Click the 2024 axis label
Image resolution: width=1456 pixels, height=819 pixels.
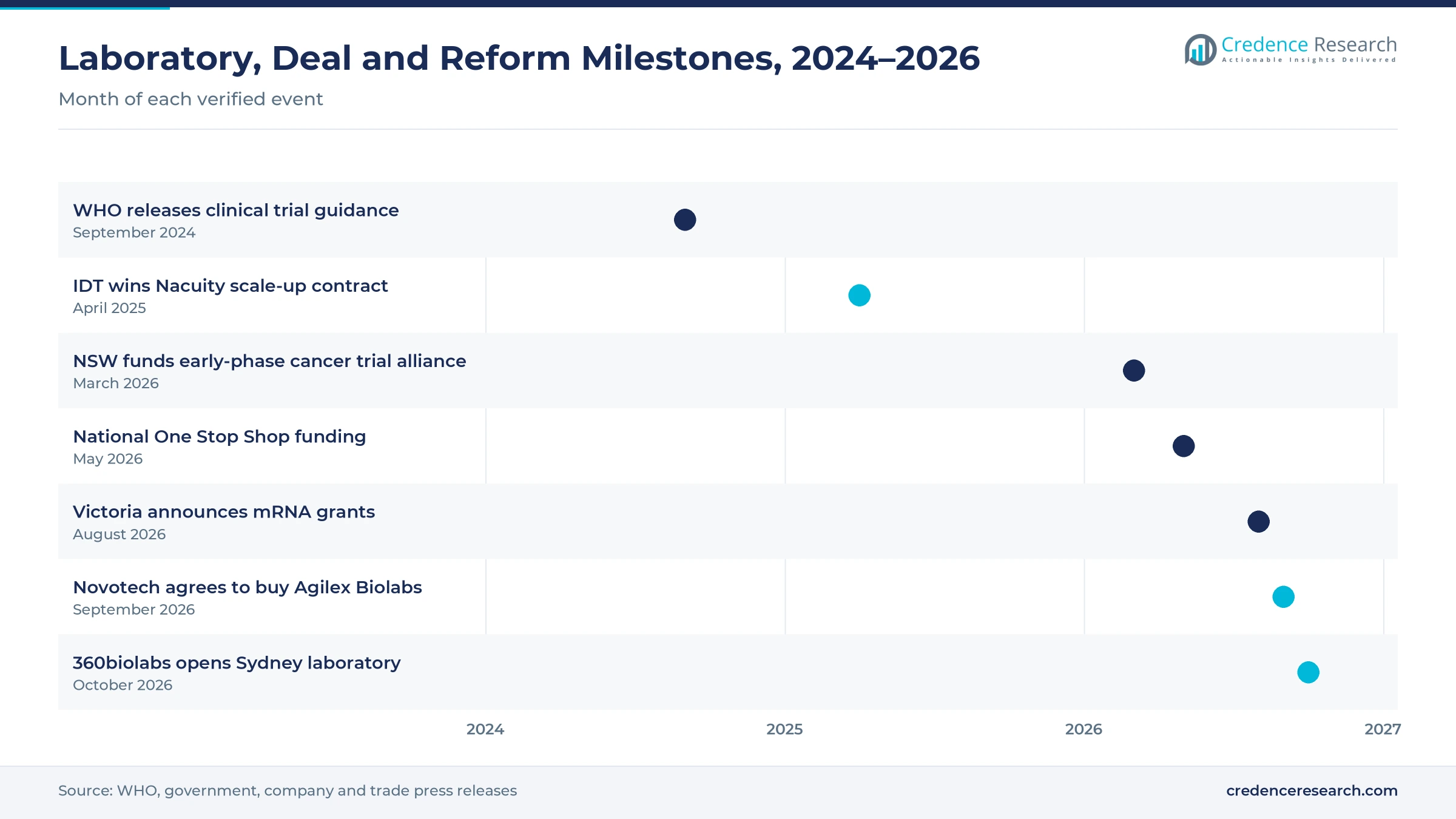pyautogui.click(x=485, y=729)
